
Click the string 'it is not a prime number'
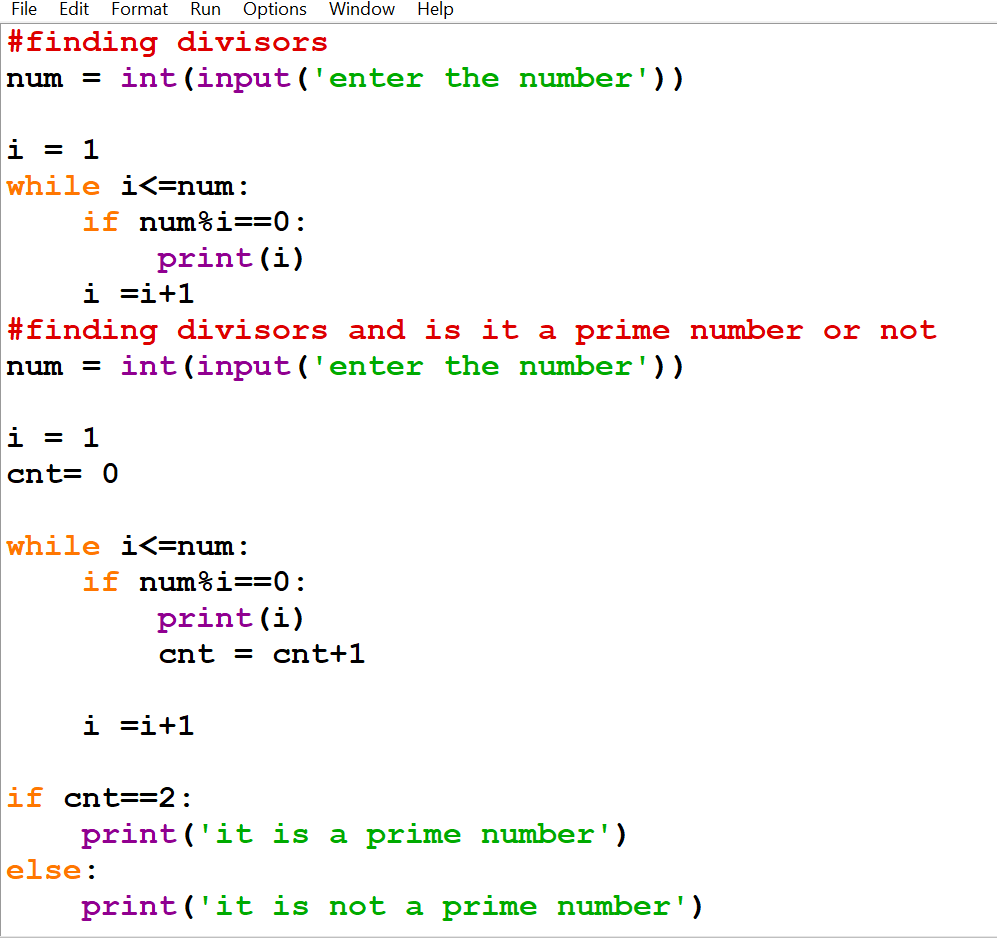[x=443, y=906]
